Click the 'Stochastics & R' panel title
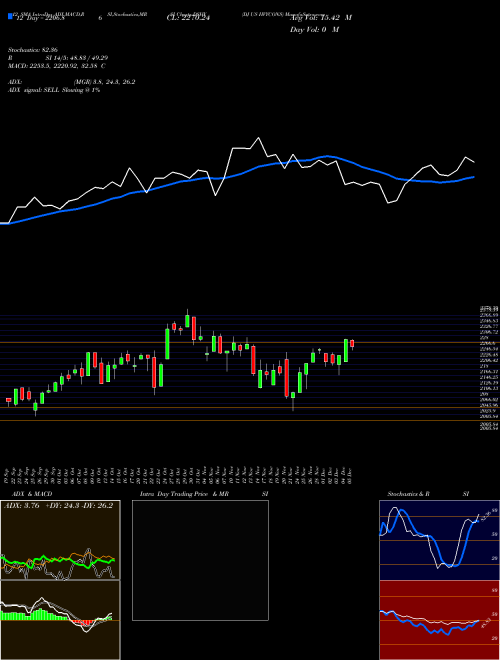 [408, 494]
